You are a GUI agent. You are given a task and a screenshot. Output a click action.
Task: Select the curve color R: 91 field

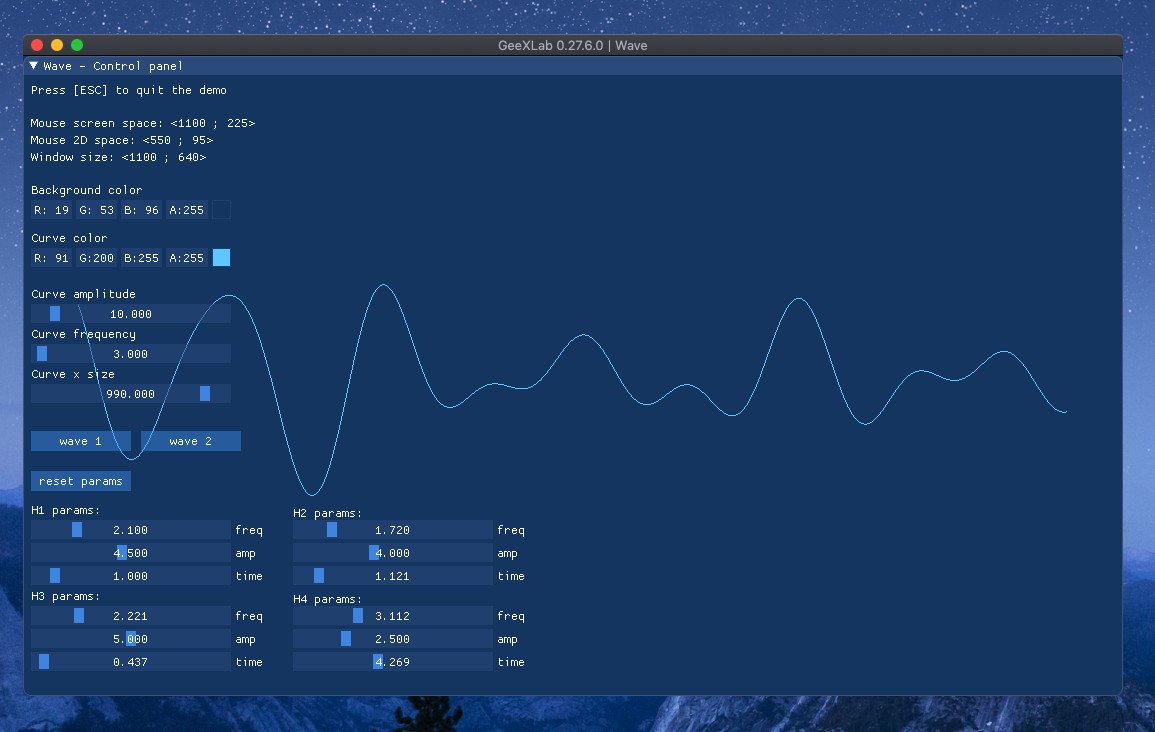52,258
